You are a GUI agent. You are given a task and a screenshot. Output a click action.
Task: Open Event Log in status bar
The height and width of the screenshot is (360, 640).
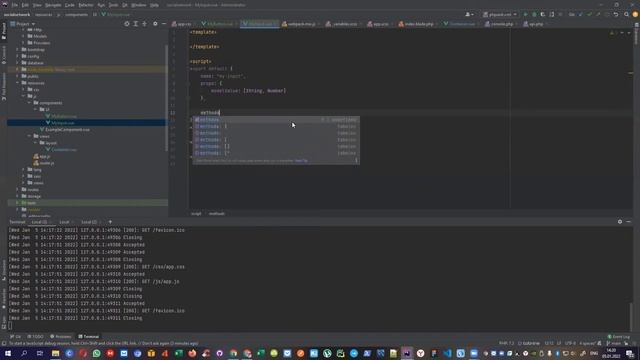[618, 337]
